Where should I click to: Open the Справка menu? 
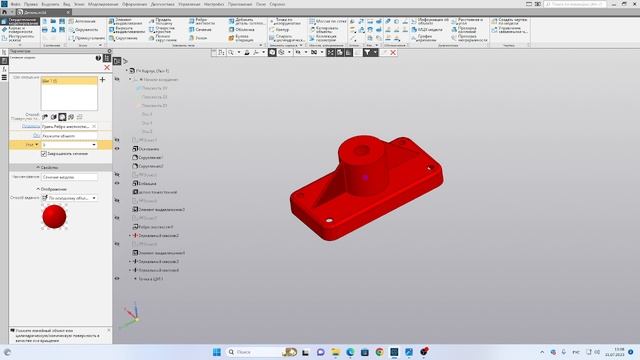(277, 4)
